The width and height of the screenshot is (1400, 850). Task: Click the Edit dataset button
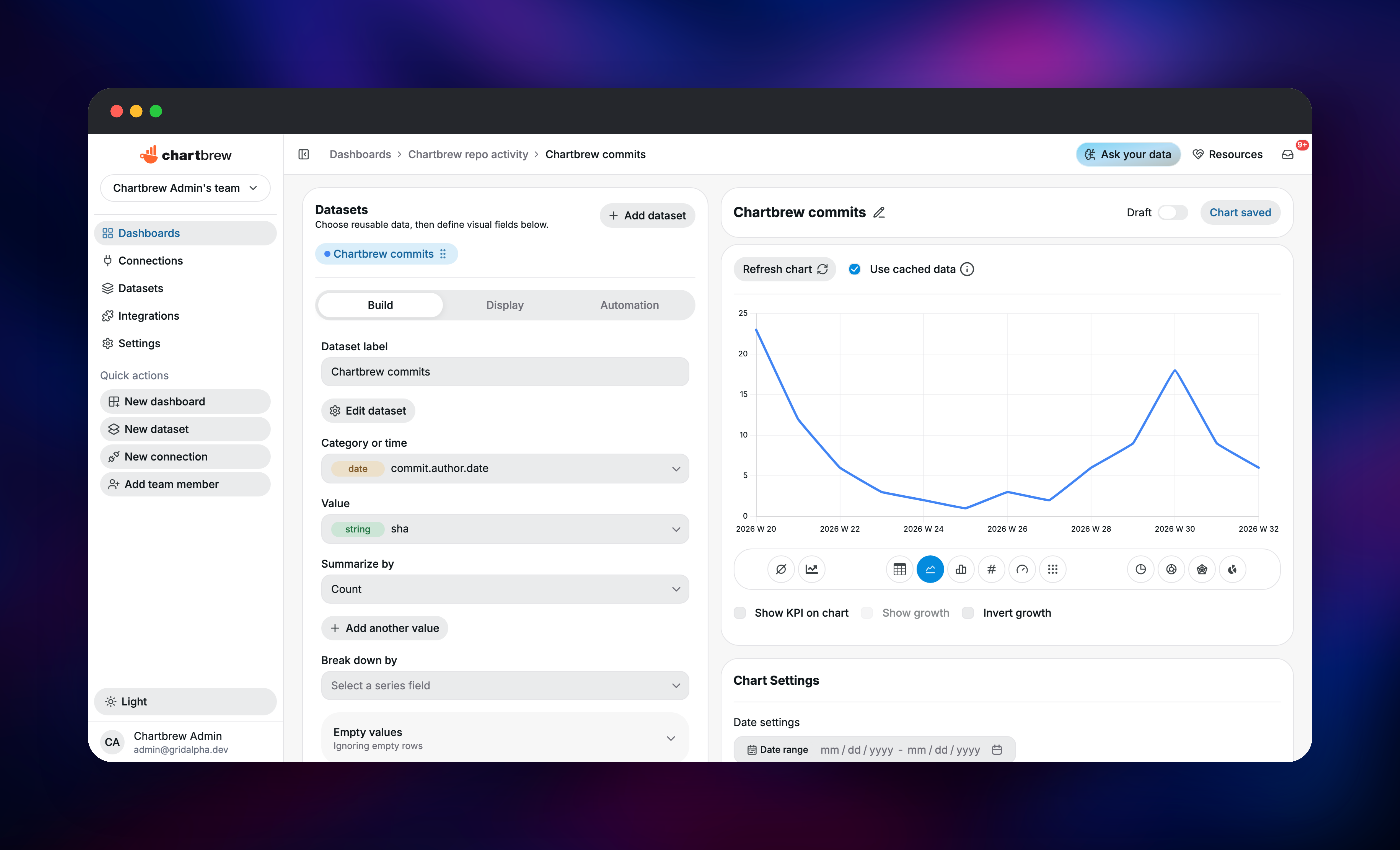[x=368, y=411]
